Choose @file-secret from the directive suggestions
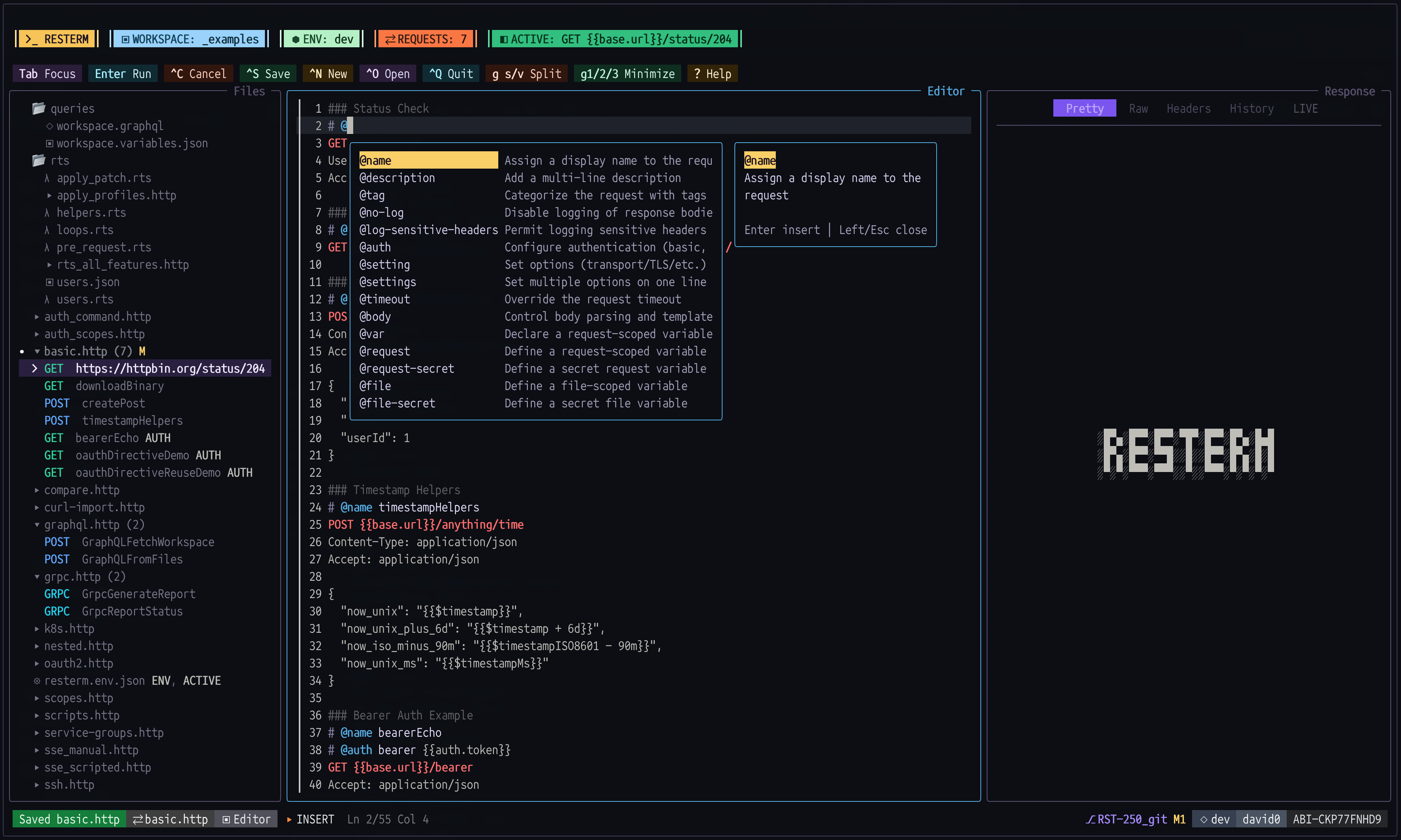The image size is (1401, 840). point(536,403)
